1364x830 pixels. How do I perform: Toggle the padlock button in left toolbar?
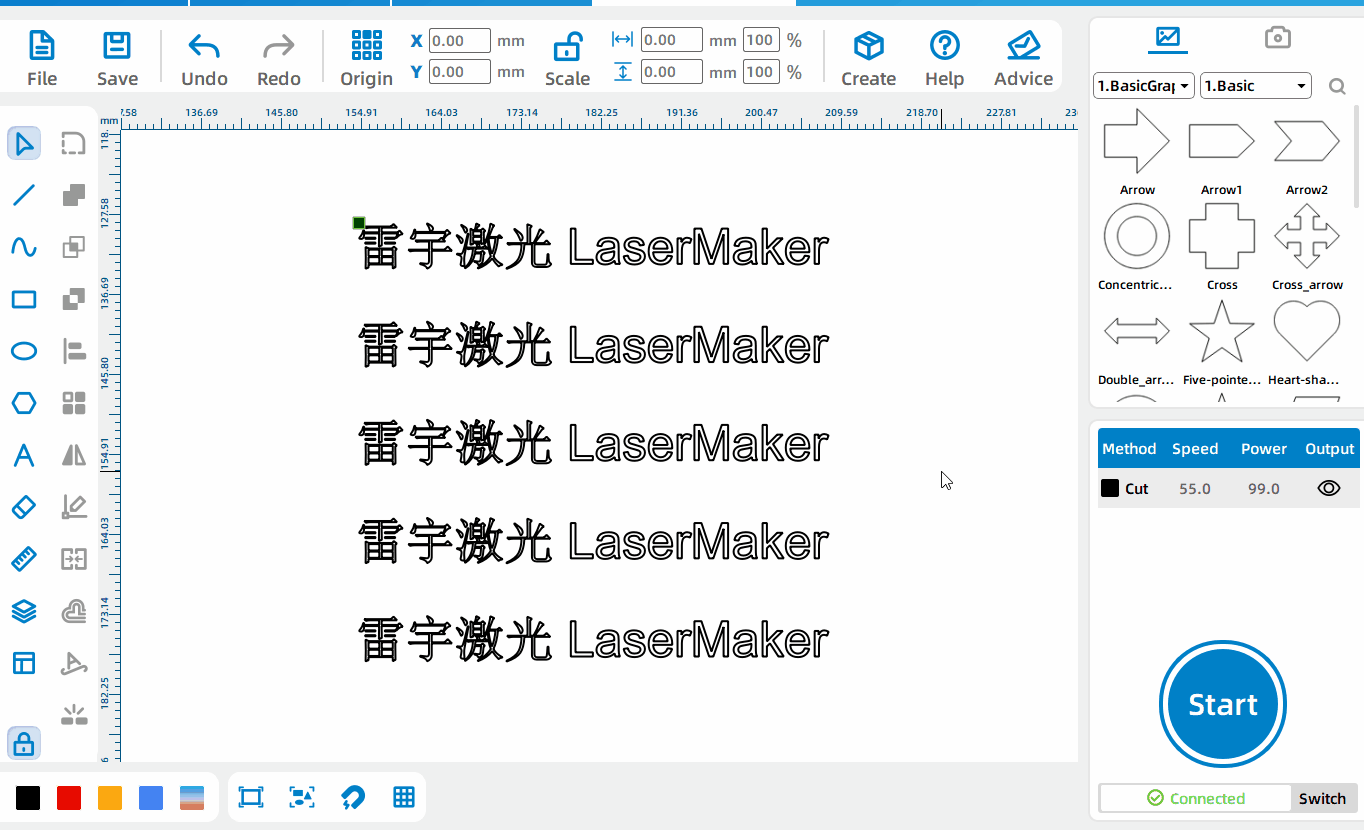click(x=24, y=743)
